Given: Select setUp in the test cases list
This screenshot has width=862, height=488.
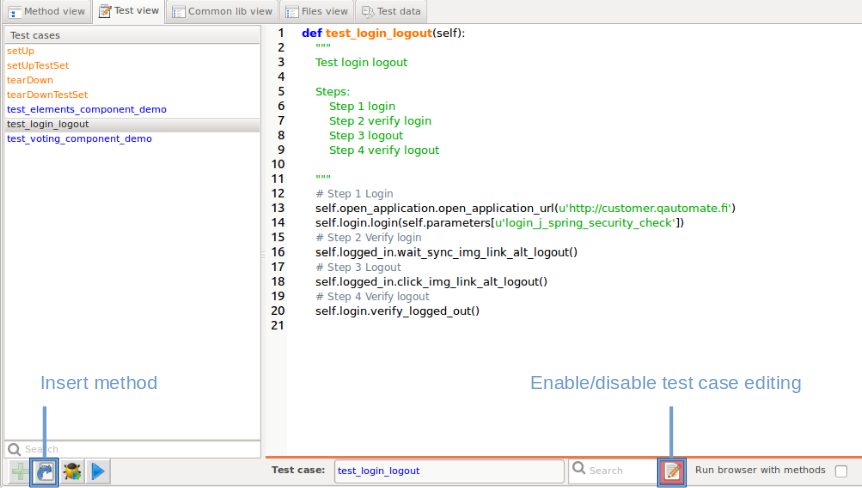Looking at the screenshot, I should [x=20, y=51].
